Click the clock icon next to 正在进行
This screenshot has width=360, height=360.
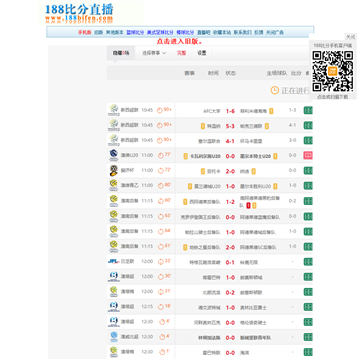pyautogui.click(x=274, y=90)
